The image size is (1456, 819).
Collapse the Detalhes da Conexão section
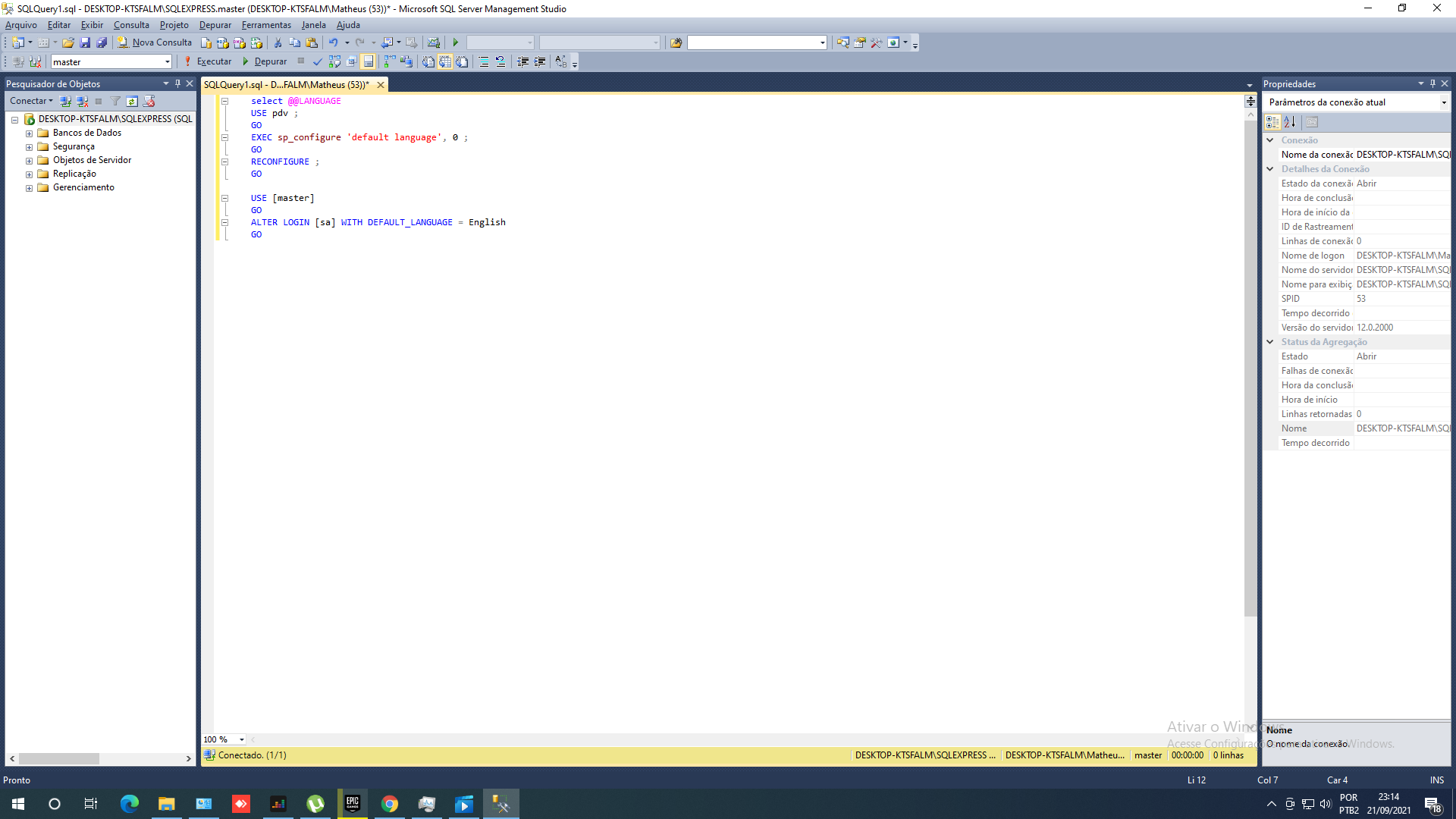click(x=1270, y=169)
